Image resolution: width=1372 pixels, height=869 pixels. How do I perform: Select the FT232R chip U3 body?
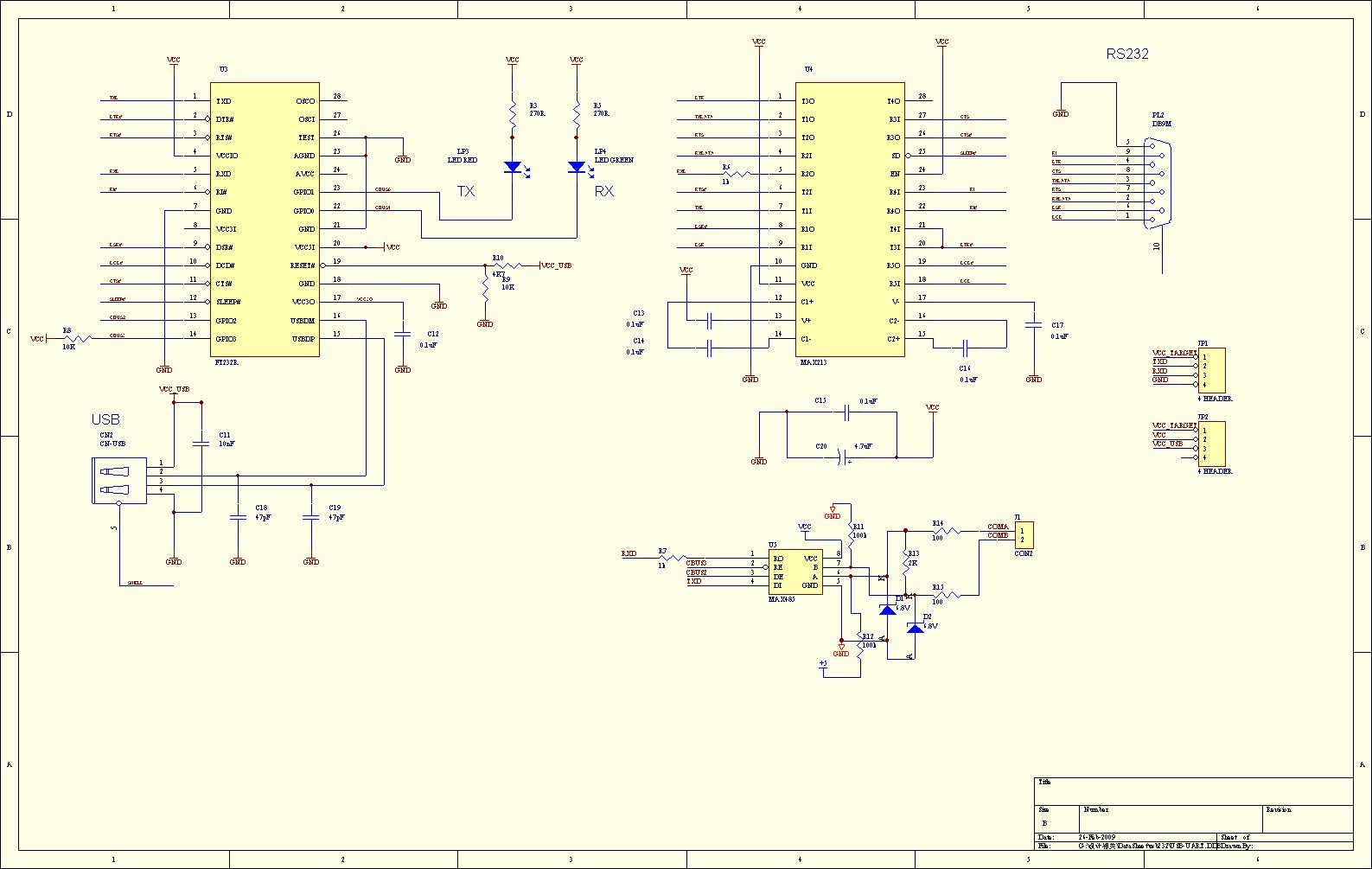click(265, 220)
